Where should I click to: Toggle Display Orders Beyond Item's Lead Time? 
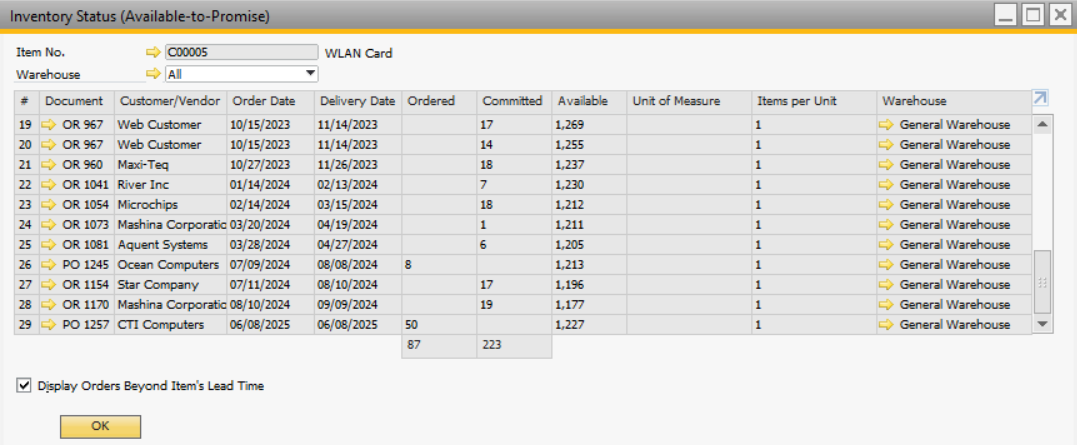tap(24, 386)
